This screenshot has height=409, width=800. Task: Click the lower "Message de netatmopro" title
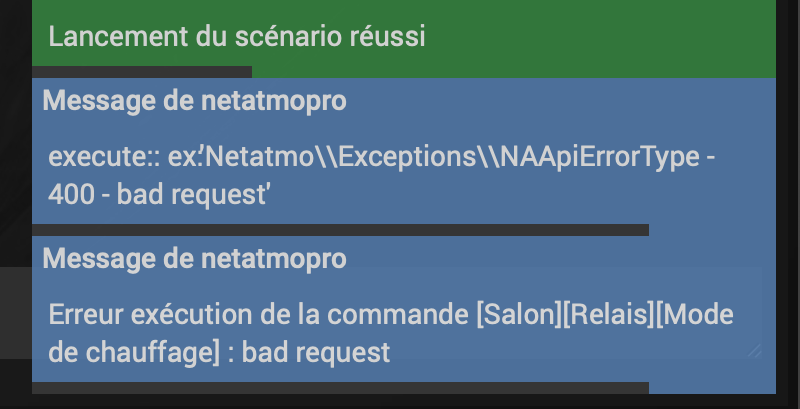tap(195, 259)
